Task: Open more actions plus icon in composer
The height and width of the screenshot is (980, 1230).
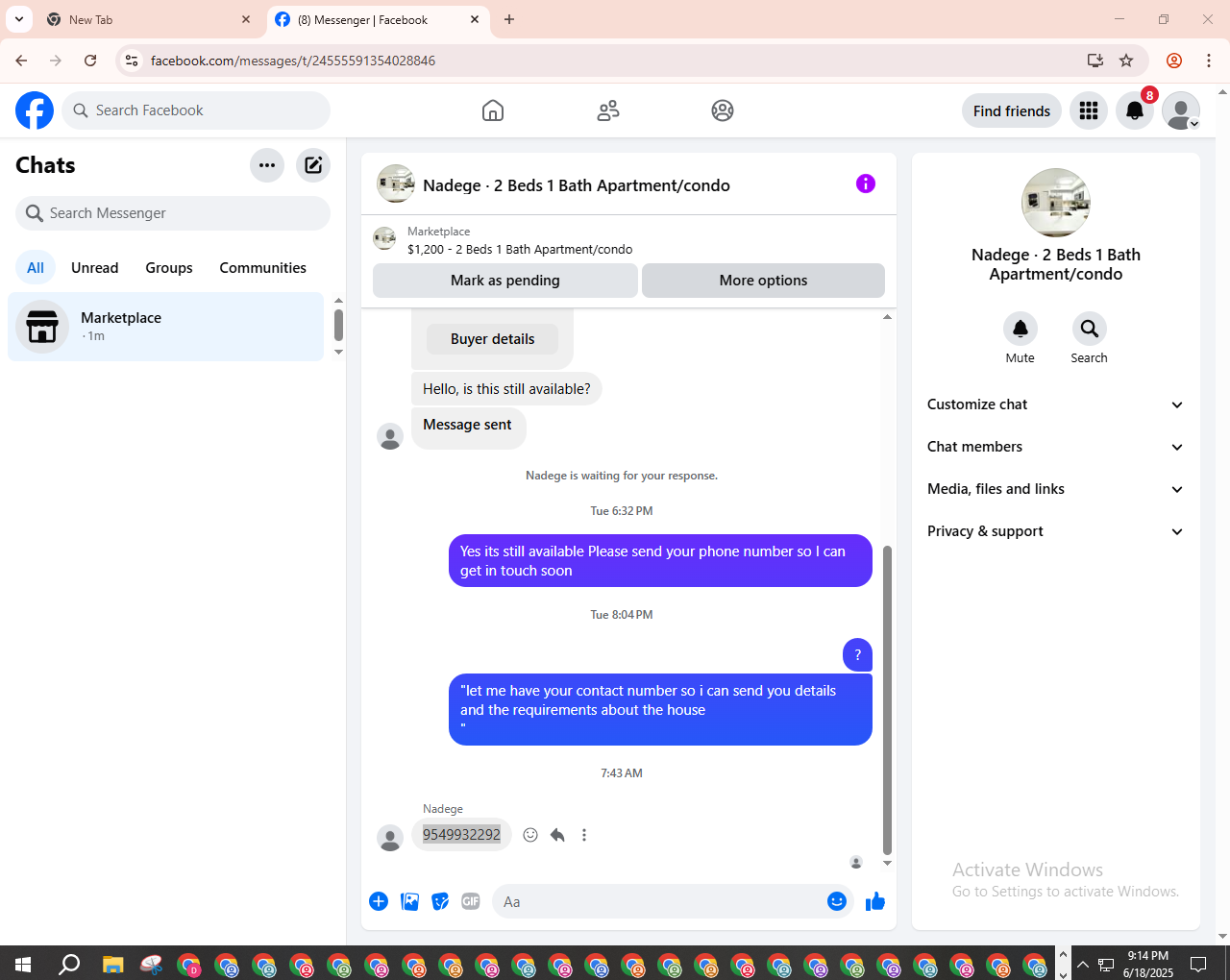Action: [x=379, y=901]
